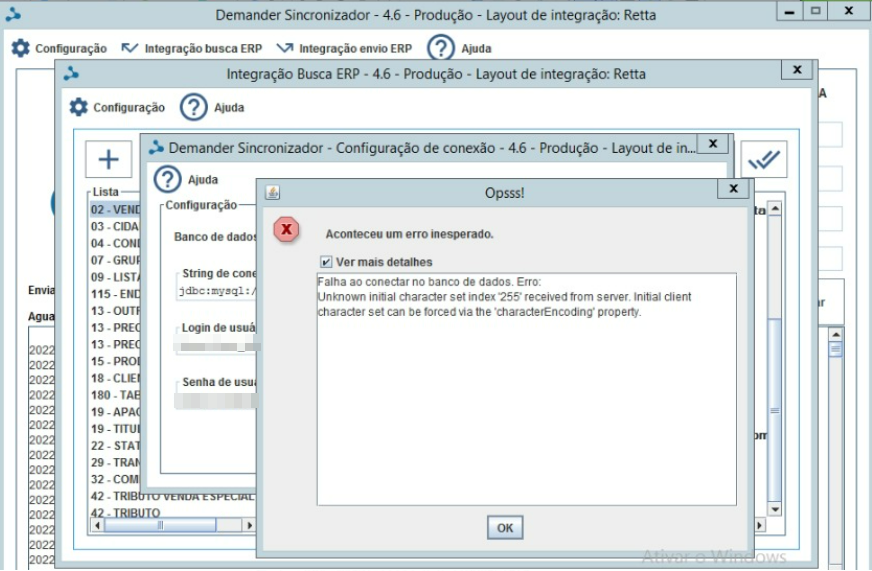Select list item 19 - TITU

coord(115,429)
